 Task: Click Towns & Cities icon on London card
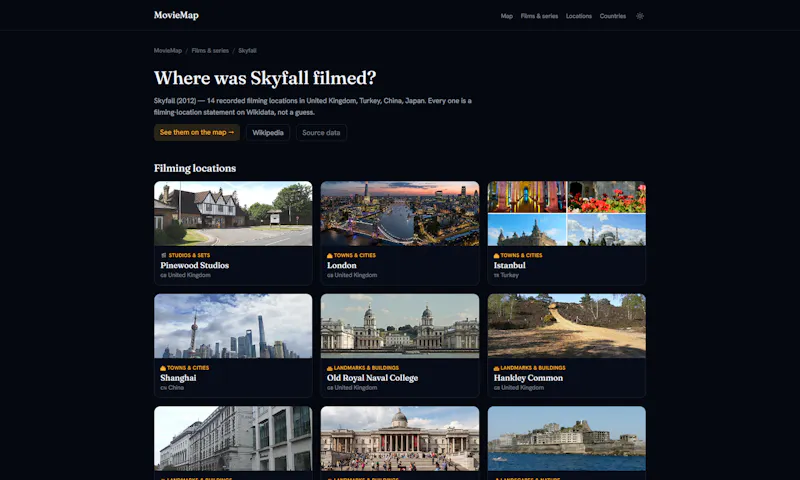tap(330, 255)
